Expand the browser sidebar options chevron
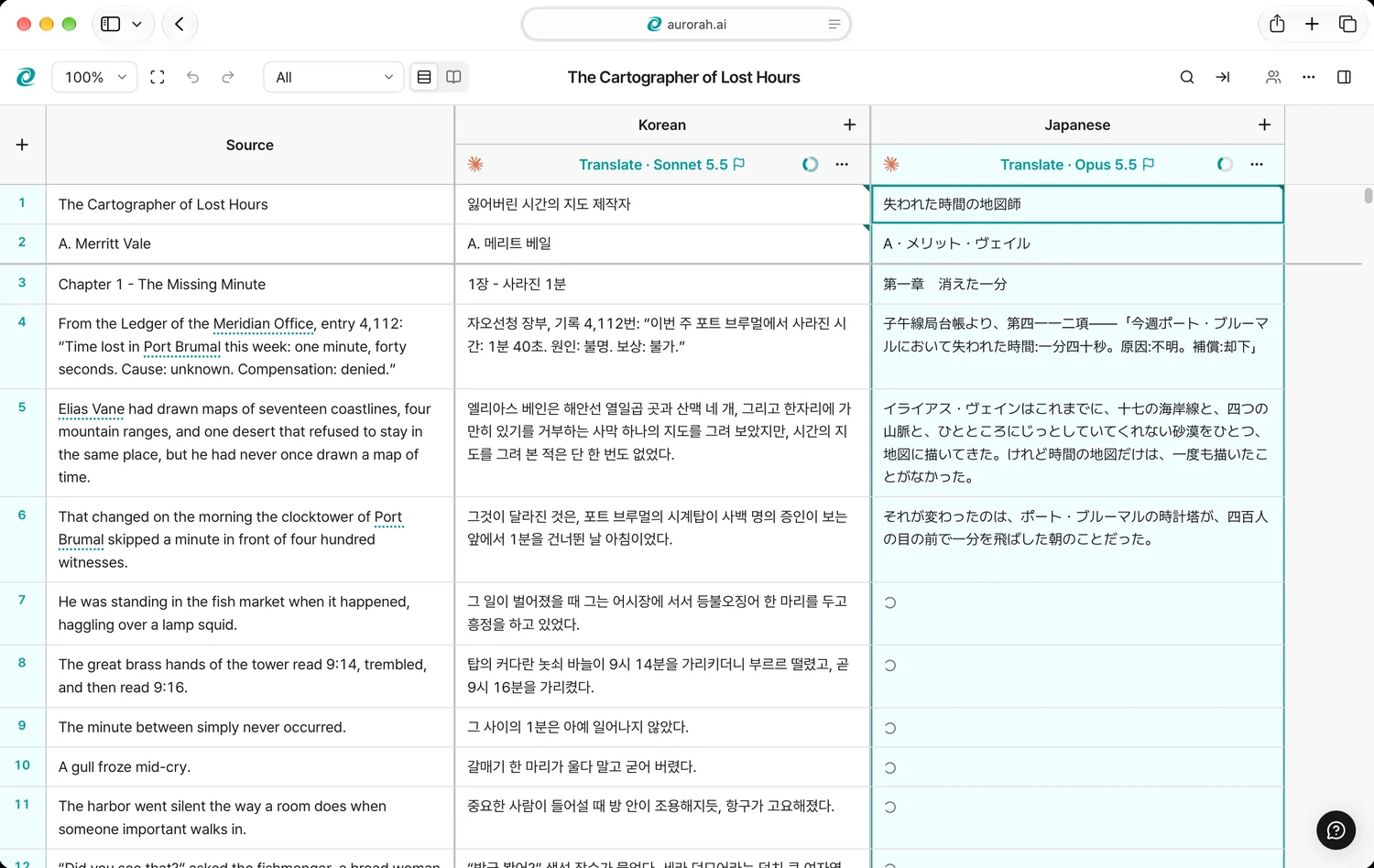 [136, 25]
